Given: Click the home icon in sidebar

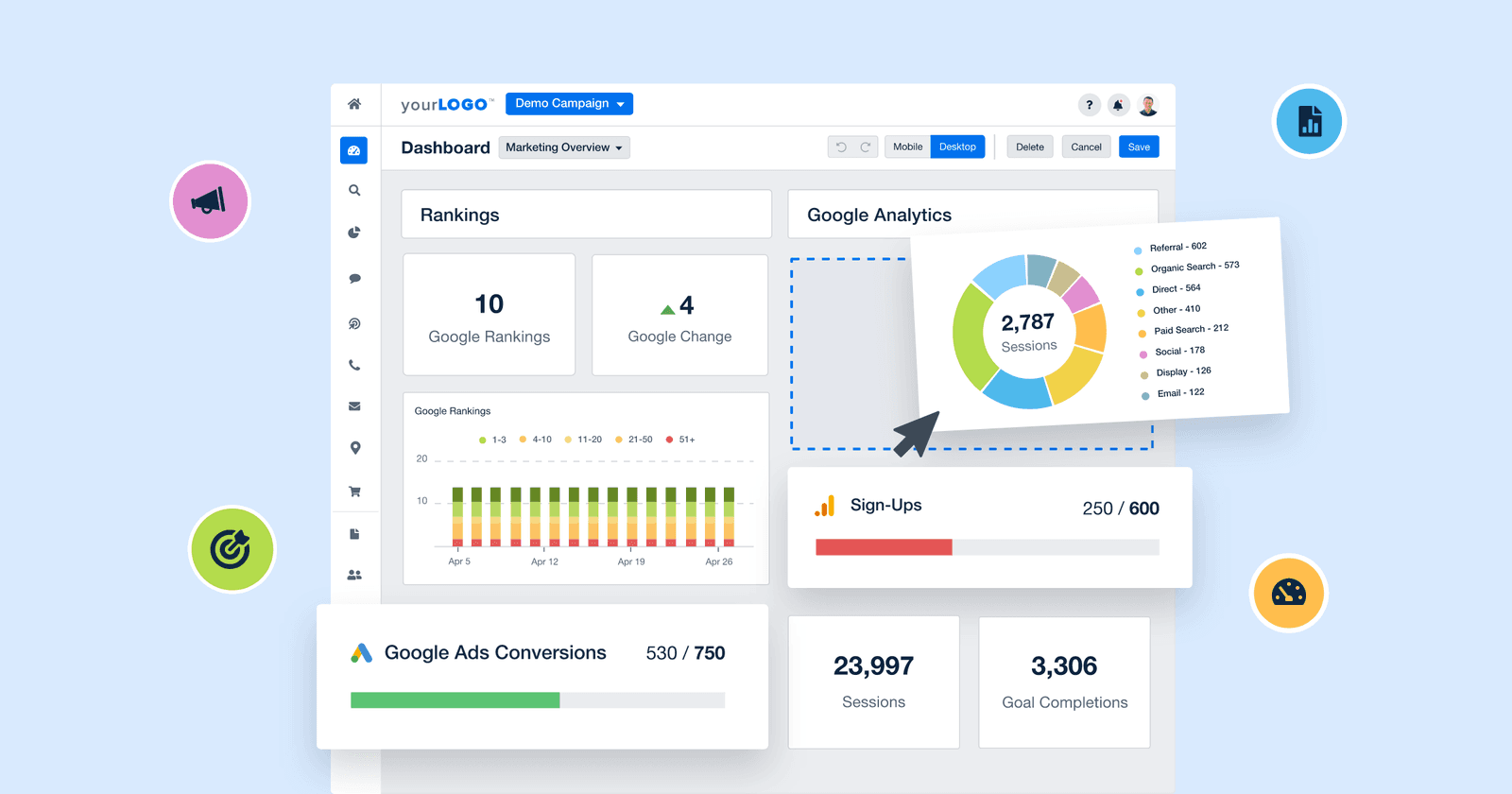Looking at the screenshot, I should (354, 104).
